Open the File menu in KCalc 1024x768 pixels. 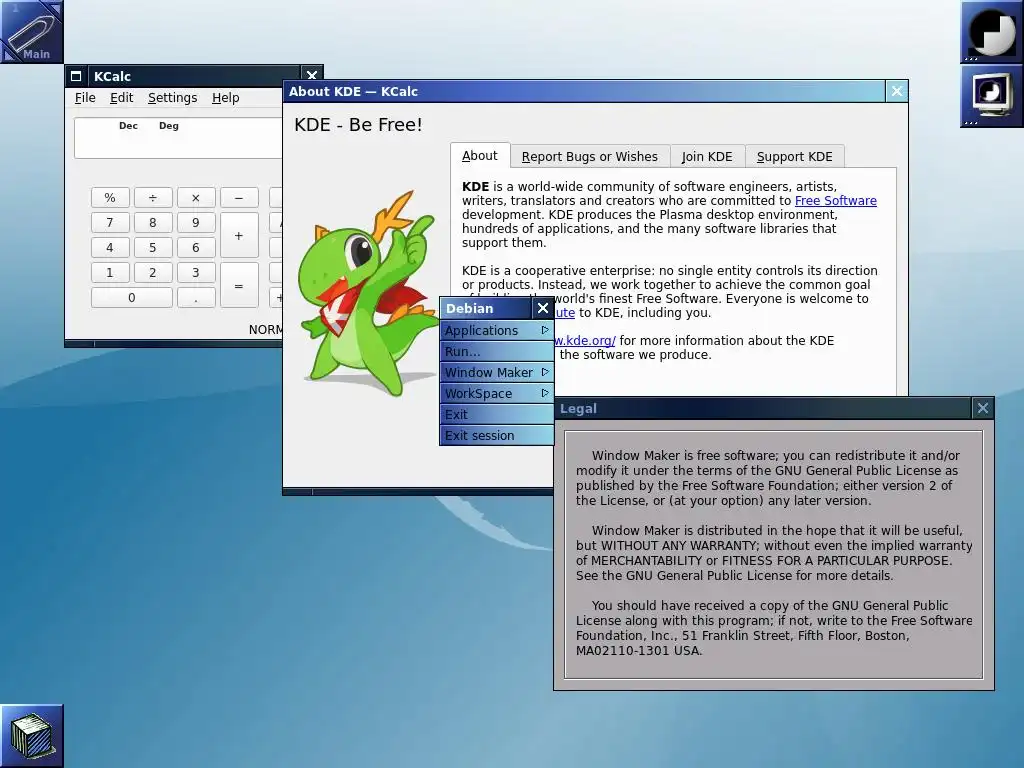[85, 98]
